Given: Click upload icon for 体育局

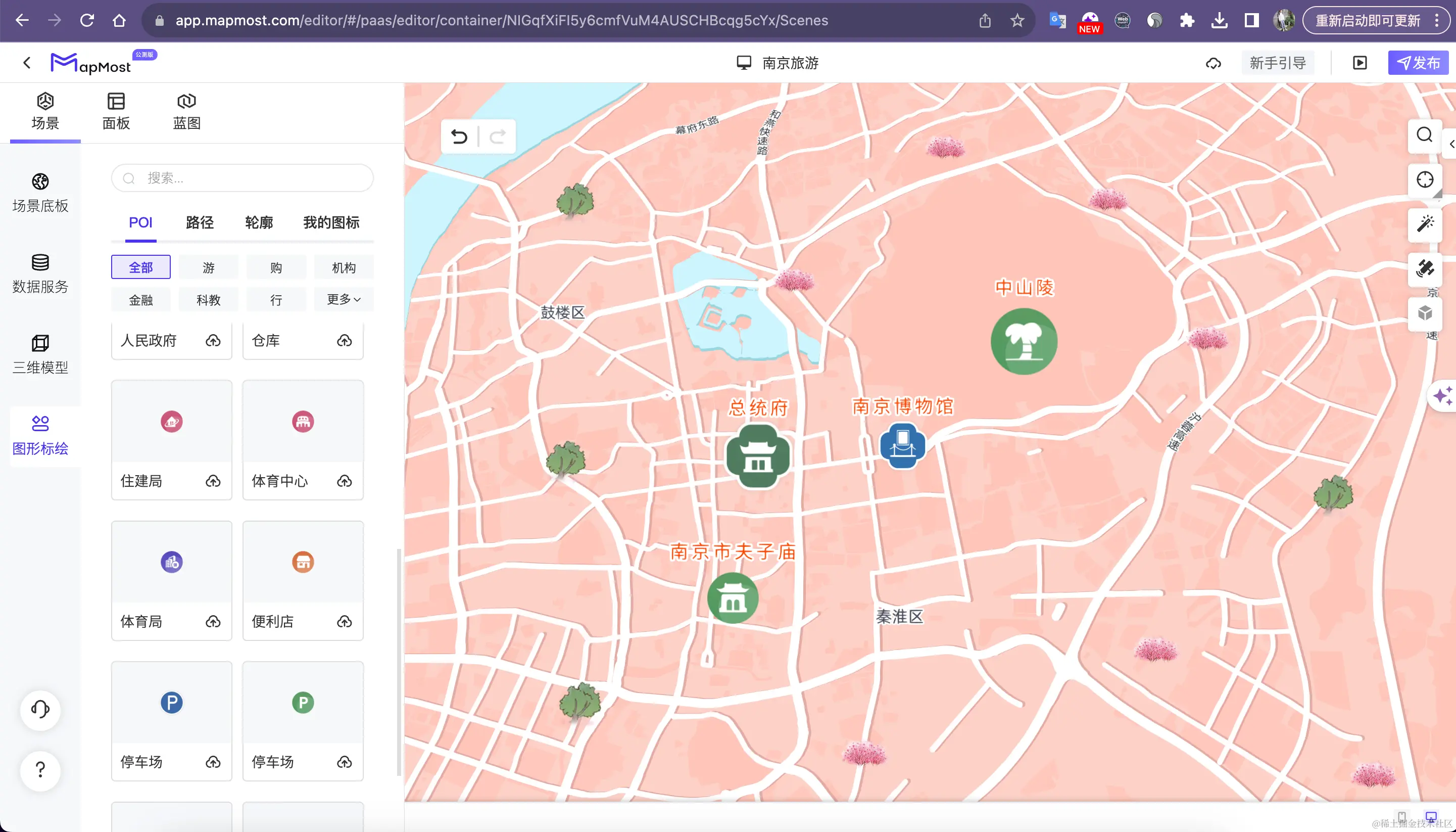Looking at the screenshot, I should coord(213,622).
